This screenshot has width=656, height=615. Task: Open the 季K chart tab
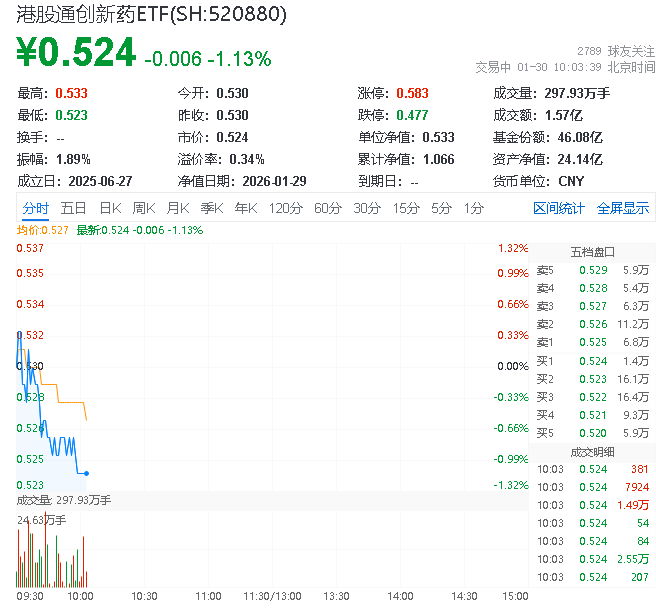click(x=211, y=208)
